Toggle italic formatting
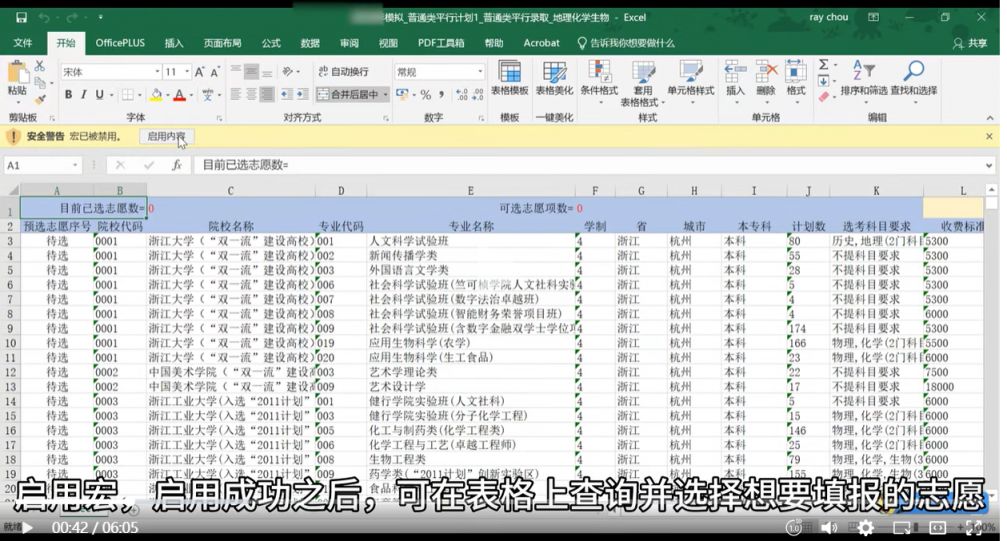Viewport: 1007px width, 541px height. tap(84, 95)
